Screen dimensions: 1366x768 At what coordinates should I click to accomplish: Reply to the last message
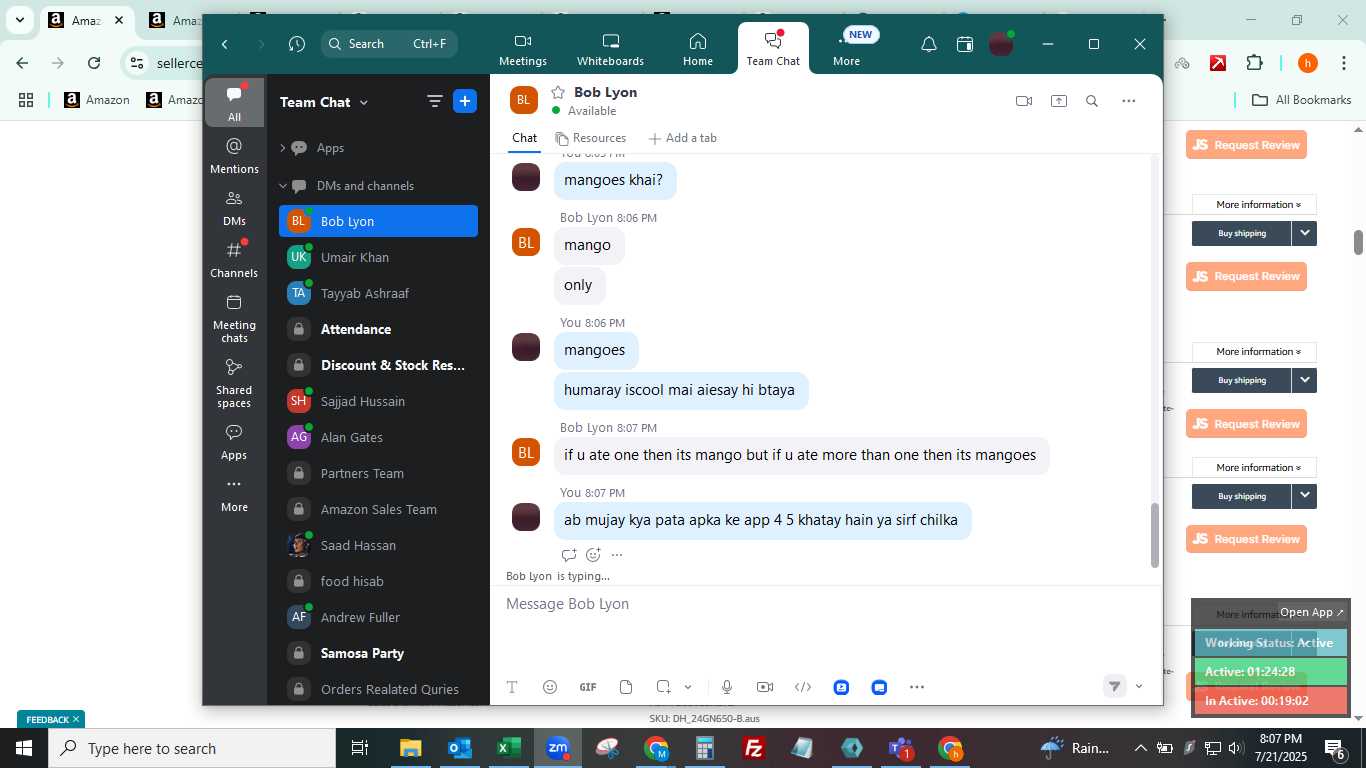pyautogui.click(x=569, y=555)
